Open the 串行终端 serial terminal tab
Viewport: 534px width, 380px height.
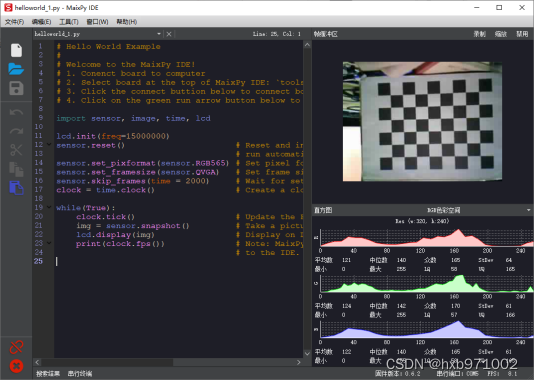tap(80, 374)
